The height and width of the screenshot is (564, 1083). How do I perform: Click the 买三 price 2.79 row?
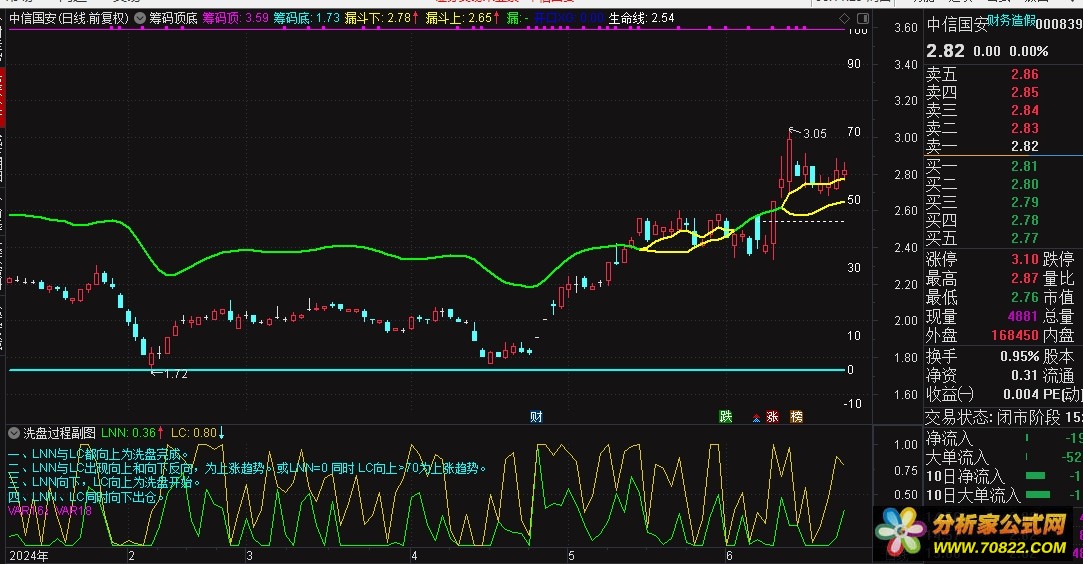(x=982, y=202)
